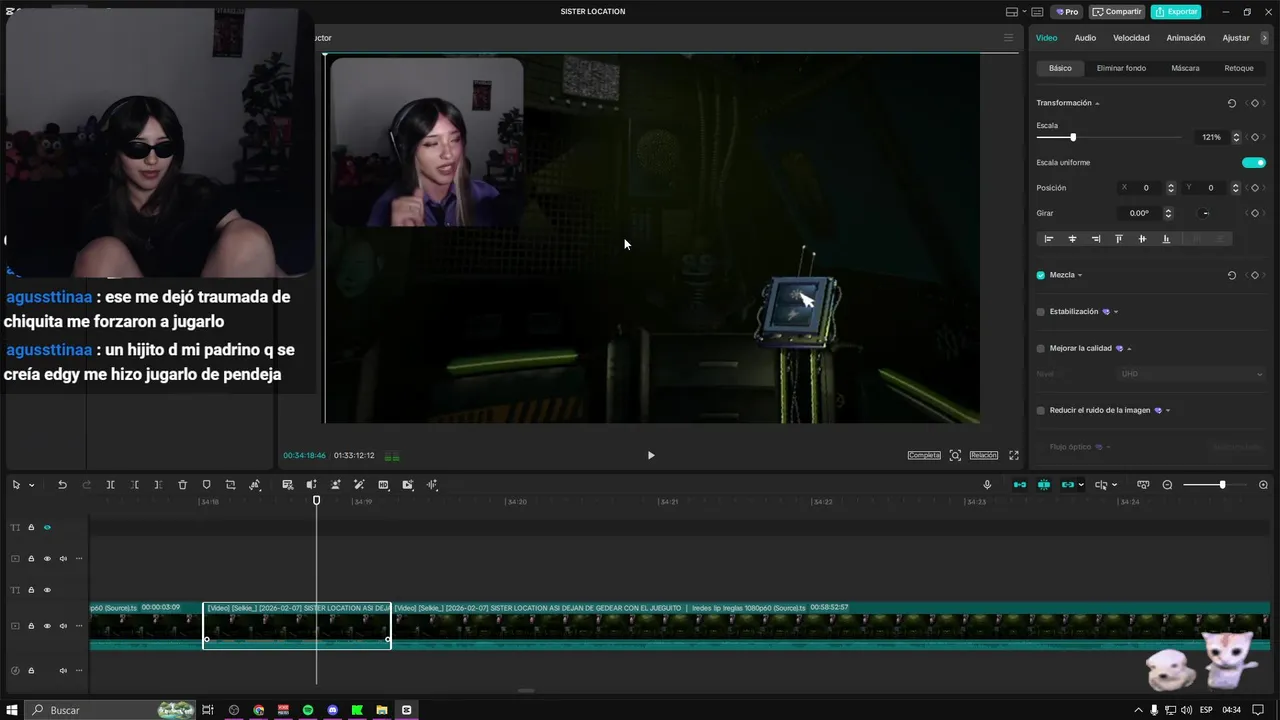This screenshot has height=720, width=1280.
Task: Open the Eliminar fondo sub-tab
Action: point(1121,68)
